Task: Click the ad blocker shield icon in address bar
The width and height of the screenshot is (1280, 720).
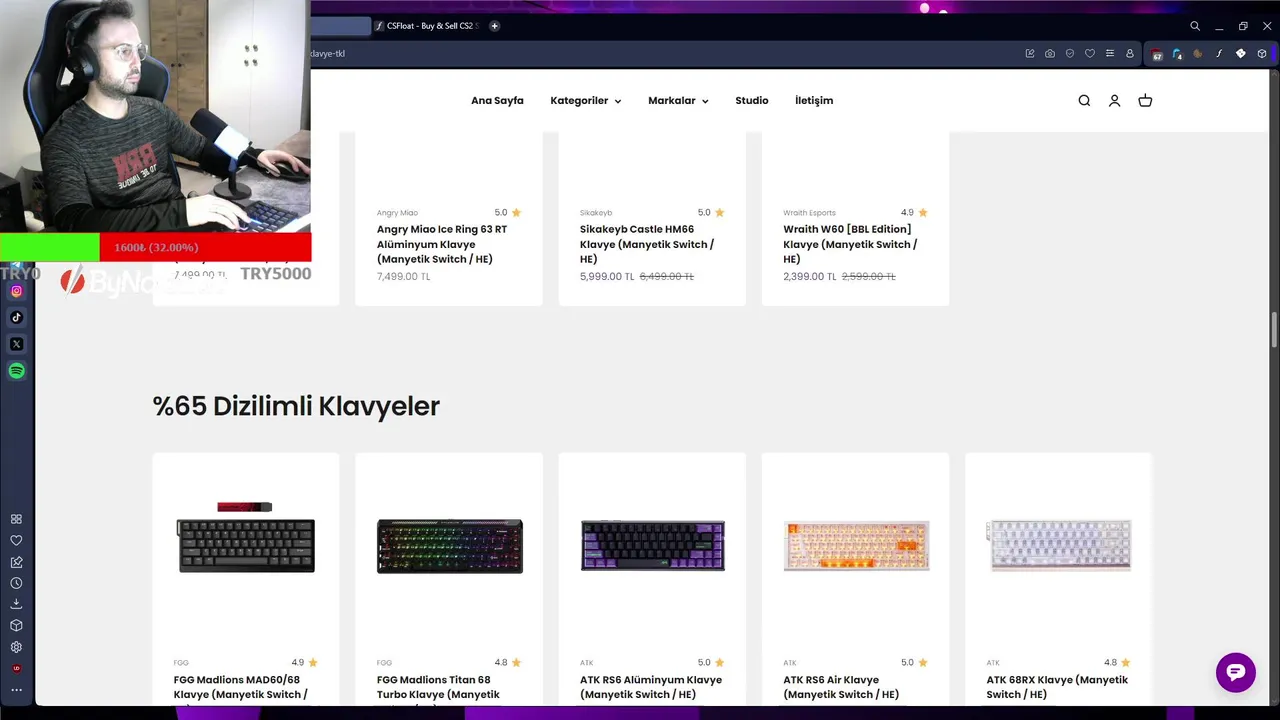Action: 1070,53
